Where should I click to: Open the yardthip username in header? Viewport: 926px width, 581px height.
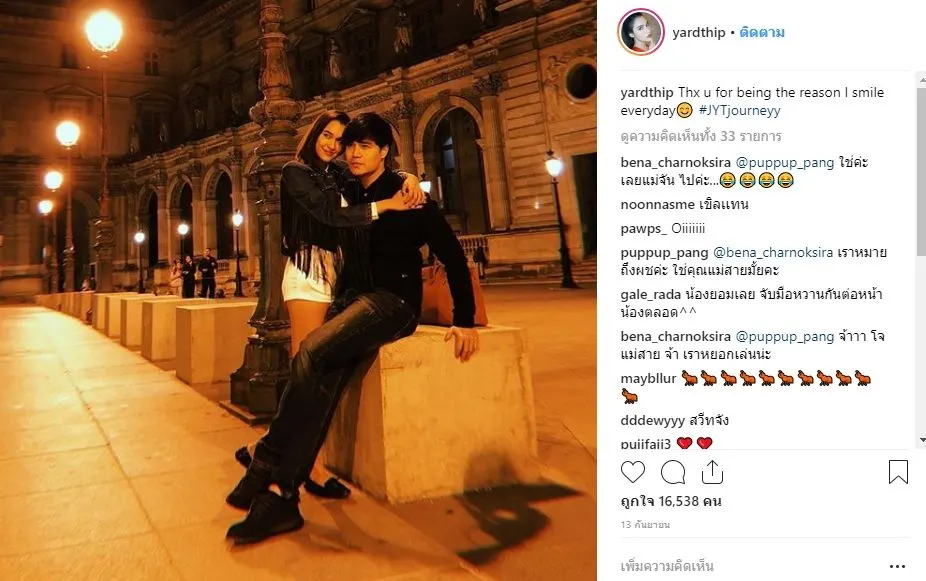pyautogui.click(x=699, y=32)
